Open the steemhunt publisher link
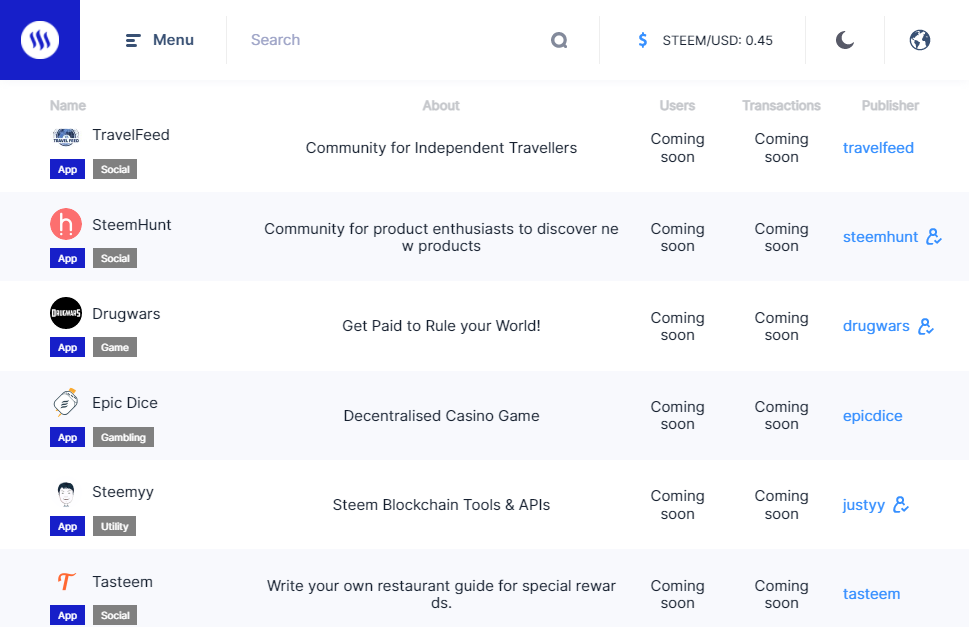 (x=880, y=237)
